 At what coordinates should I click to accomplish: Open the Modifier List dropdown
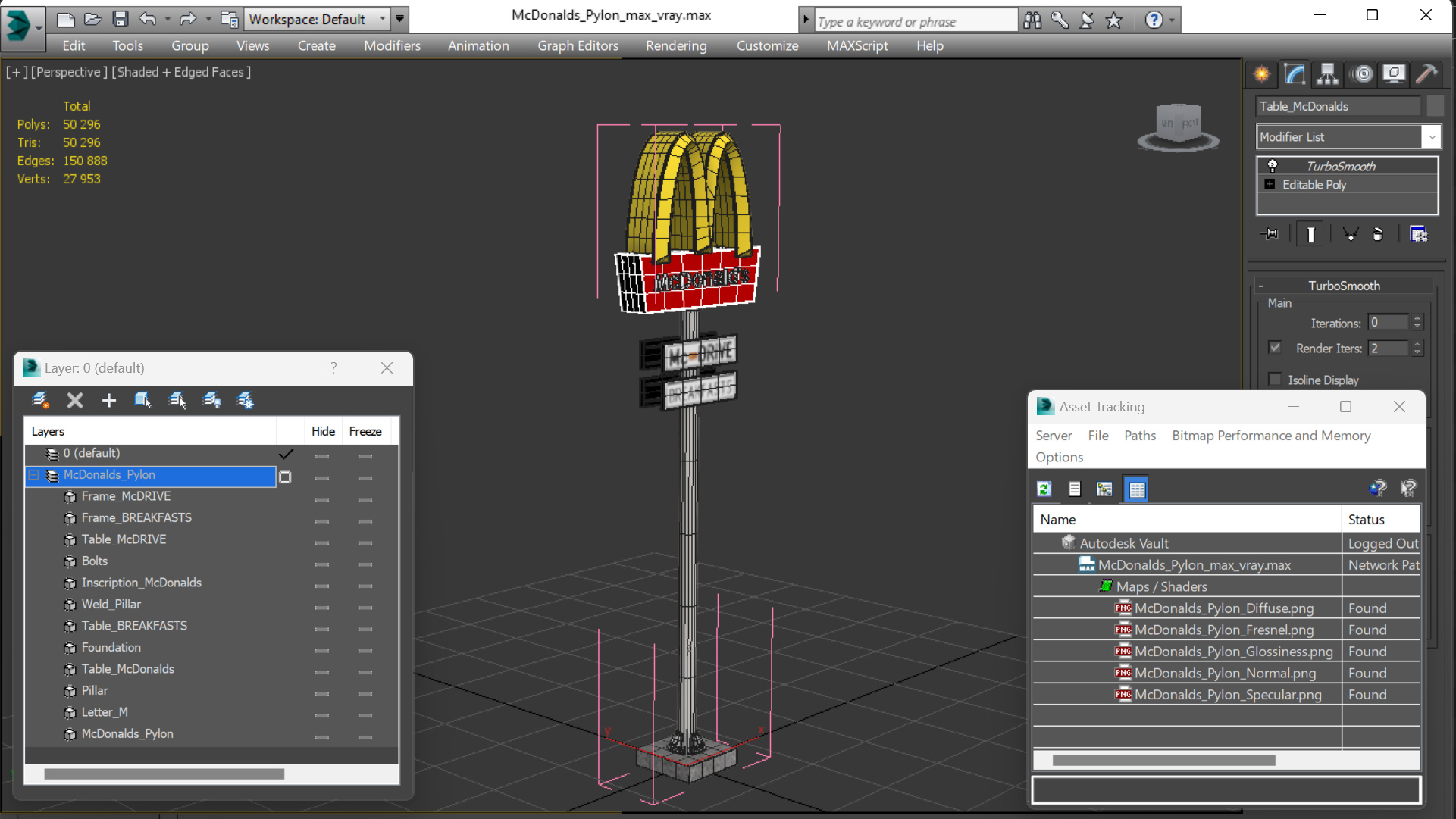tap(1431, 137)
